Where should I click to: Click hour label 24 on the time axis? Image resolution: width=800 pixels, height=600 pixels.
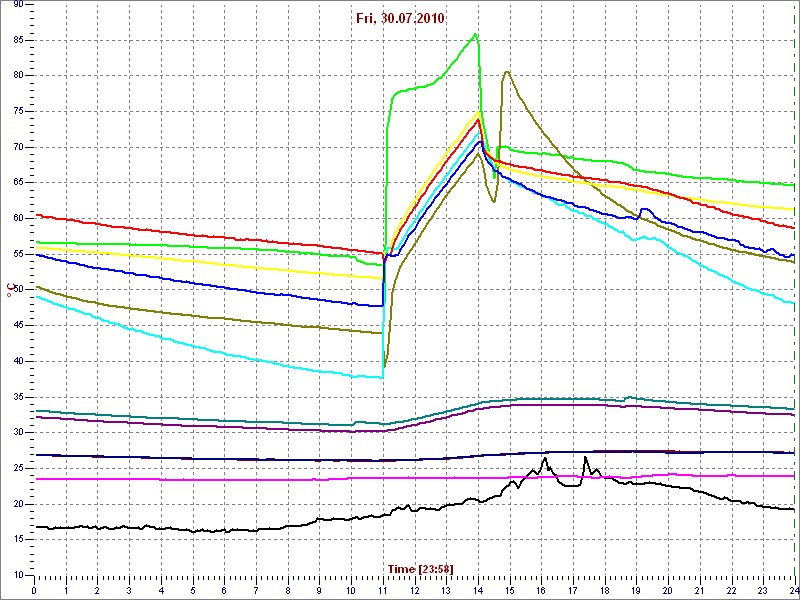pyautogui.click(x=793, y=590)
